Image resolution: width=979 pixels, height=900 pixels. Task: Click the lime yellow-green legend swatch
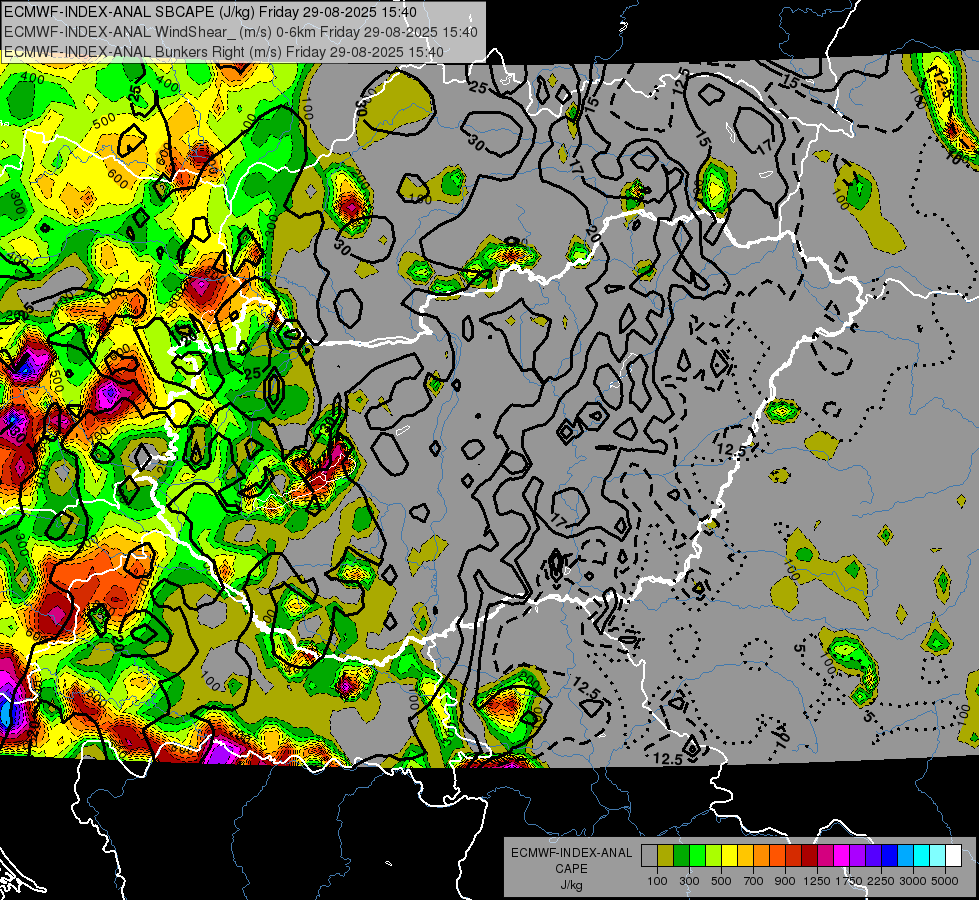[713, 856]
